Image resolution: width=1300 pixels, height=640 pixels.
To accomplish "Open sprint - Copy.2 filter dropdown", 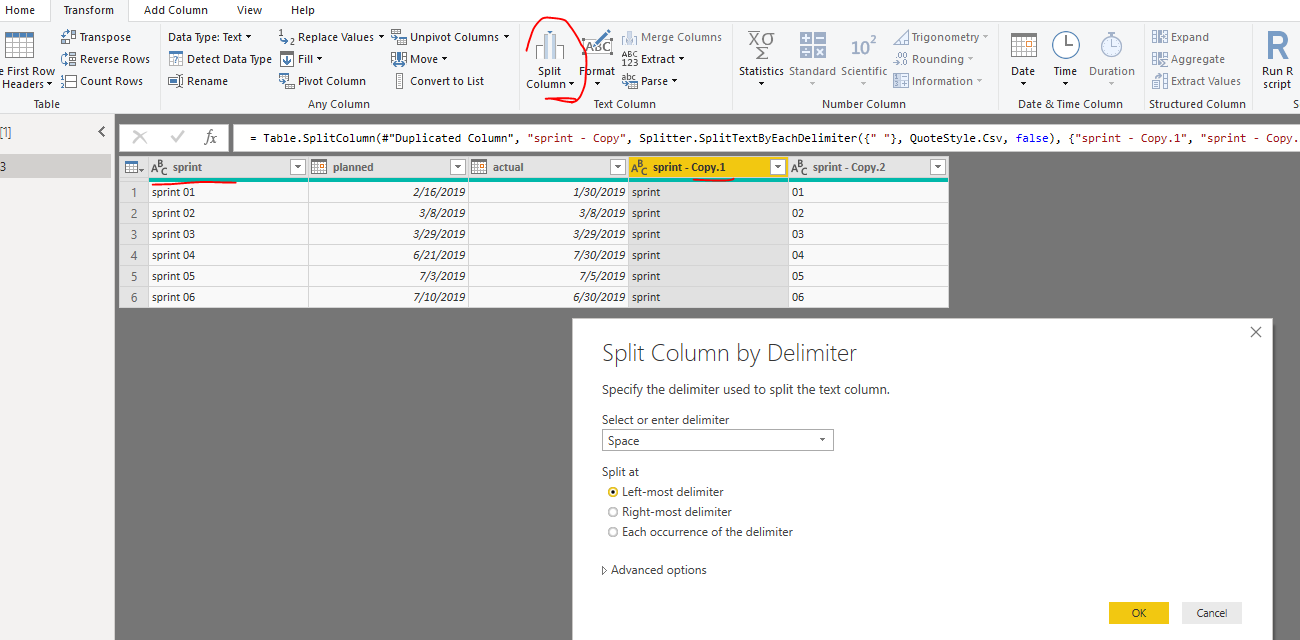I will pyautogui.click(x=937, y=167).
